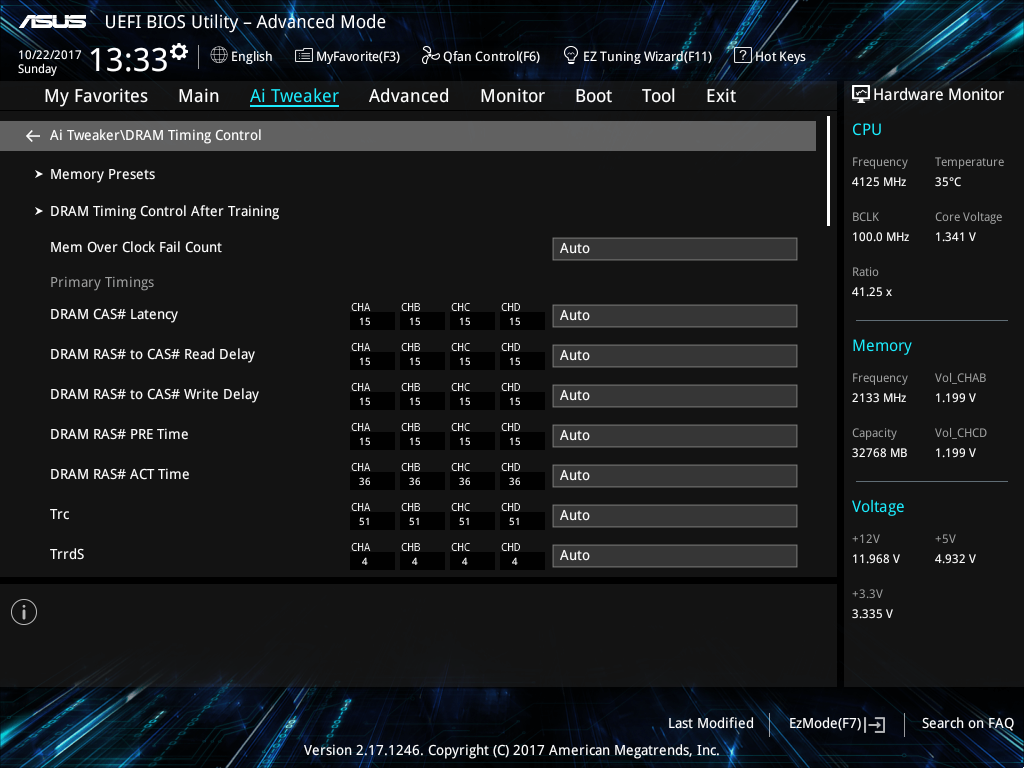Change language via English label

[251, 56]
